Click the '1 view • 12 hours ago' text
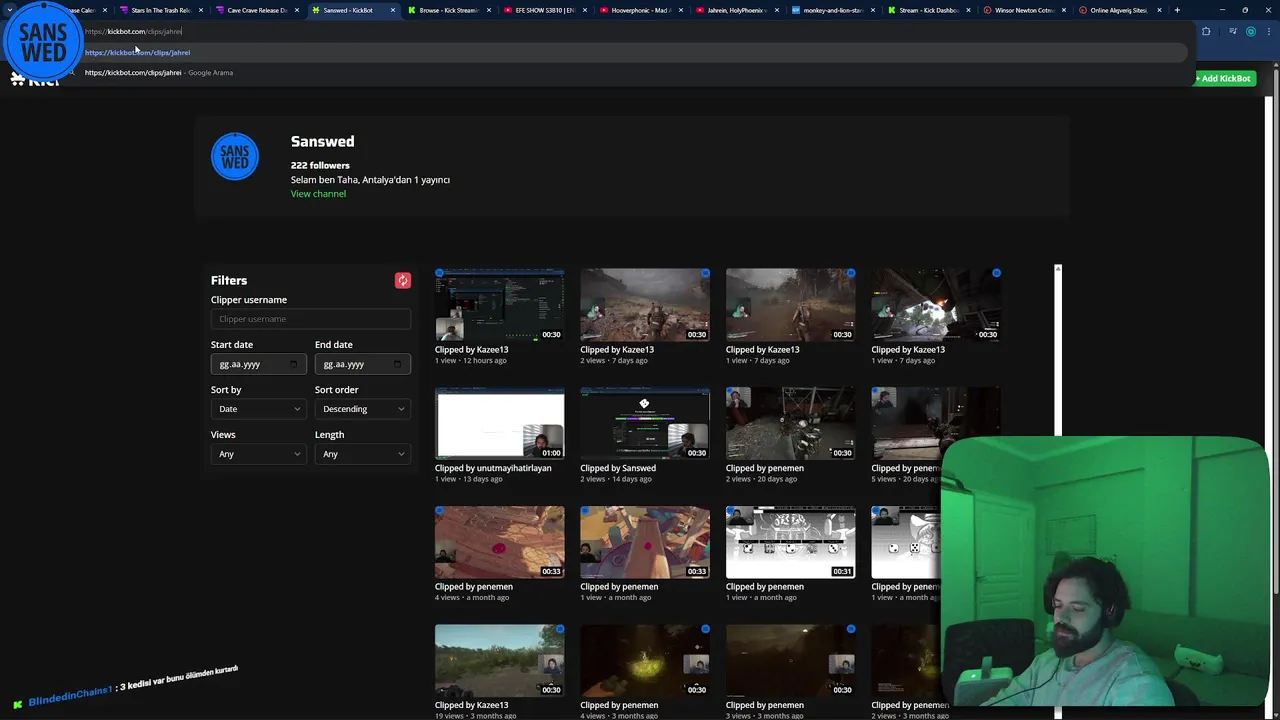 click(471, 360)
